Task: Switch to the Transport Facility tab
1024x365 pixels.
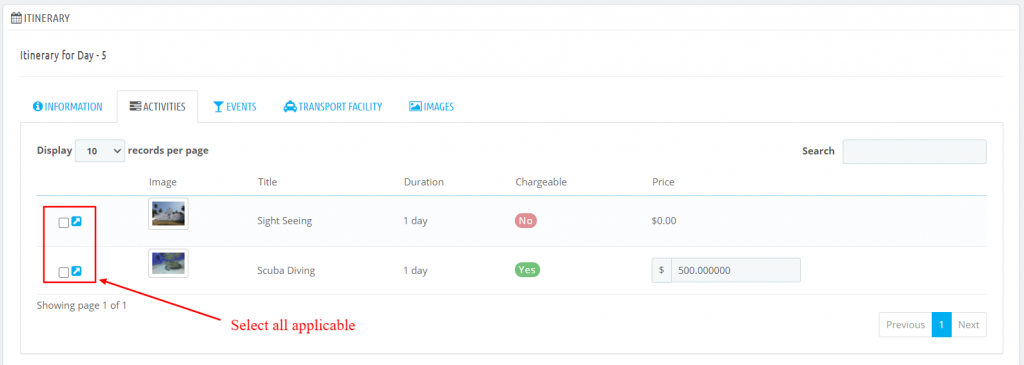Action: (332, 106)
